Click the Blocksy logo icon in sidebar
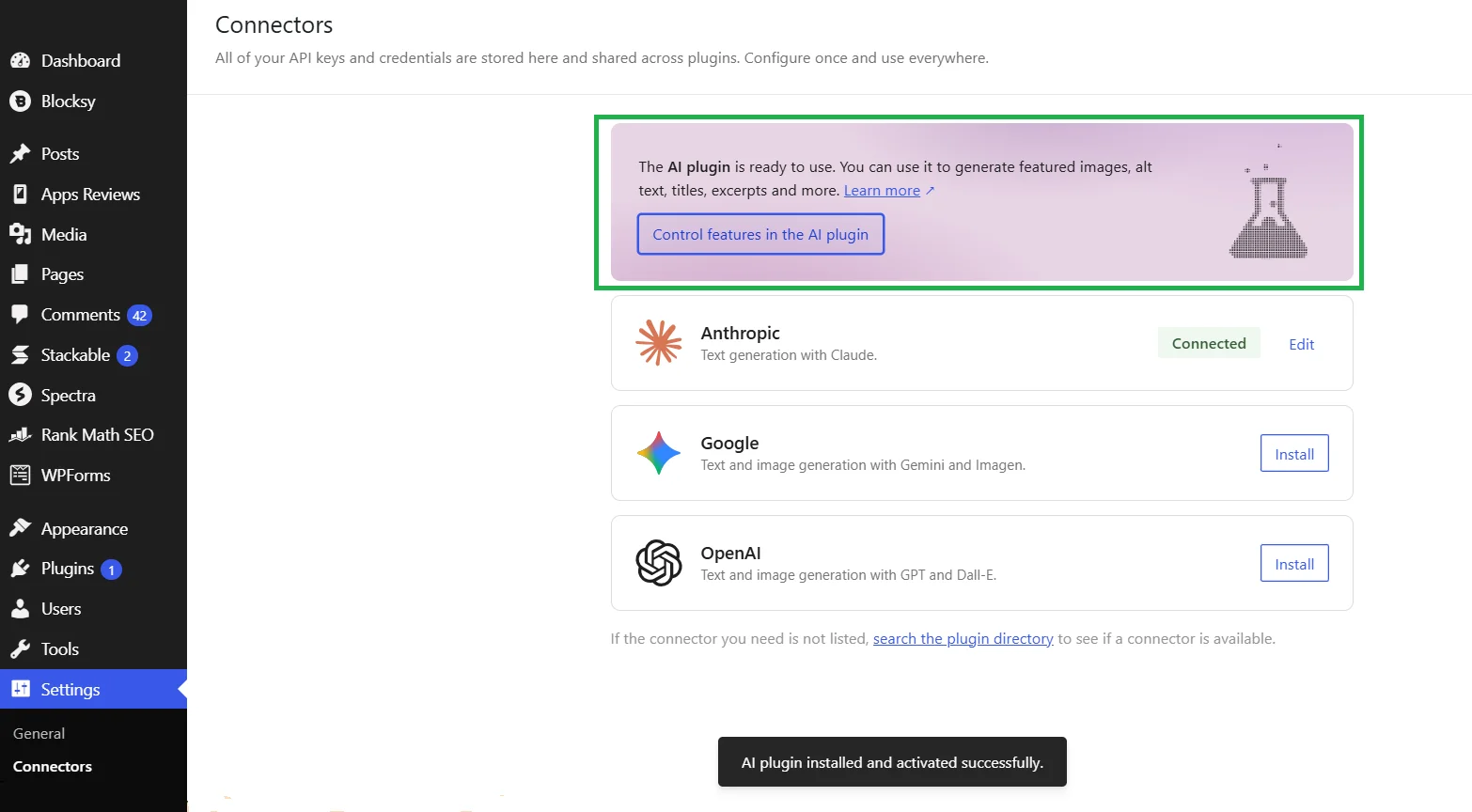The width and height of the screenshot is (1472, 812). pos(20,101)
